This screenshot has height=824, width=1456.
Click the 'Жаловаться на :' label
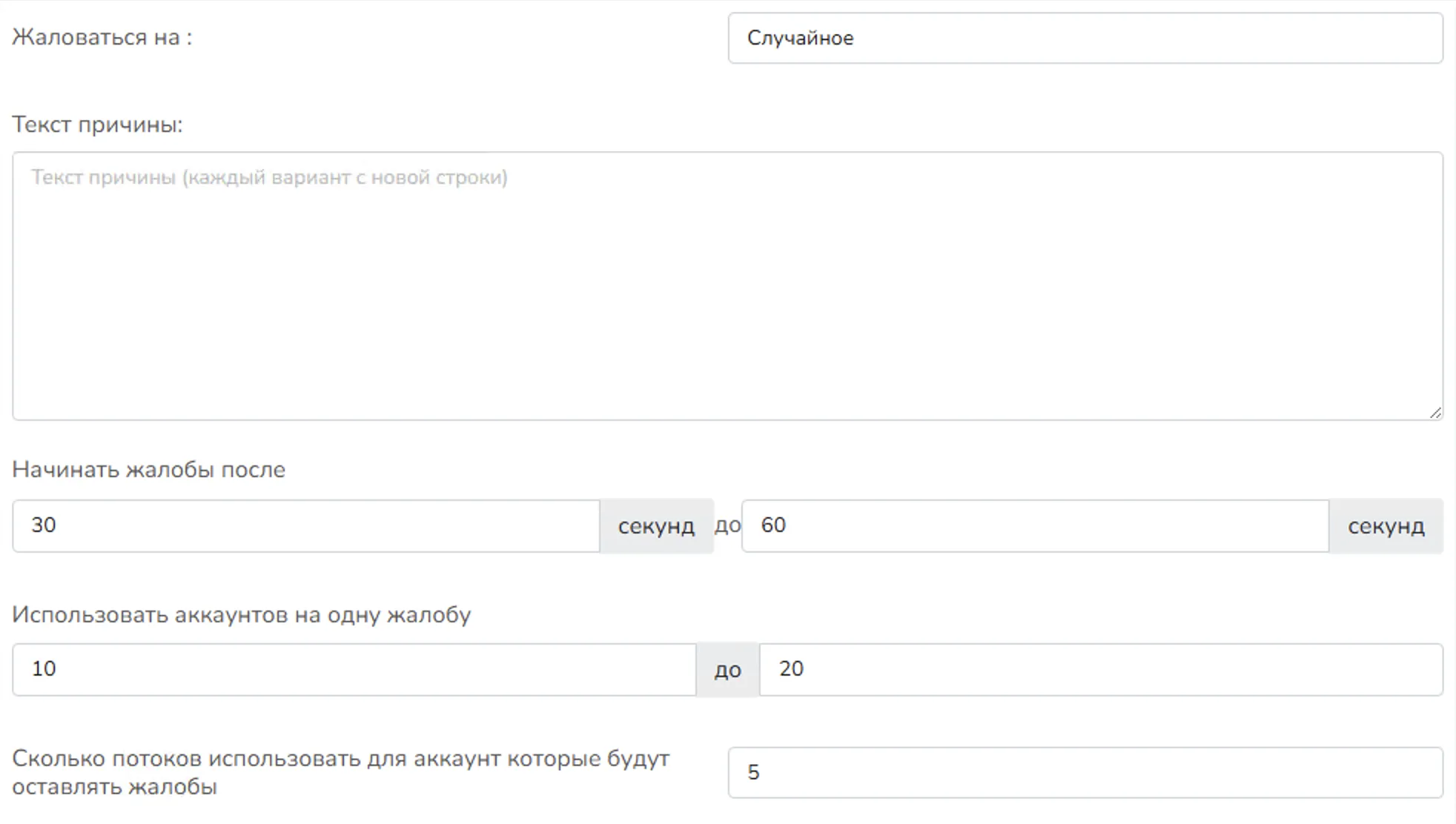(102, 37)
